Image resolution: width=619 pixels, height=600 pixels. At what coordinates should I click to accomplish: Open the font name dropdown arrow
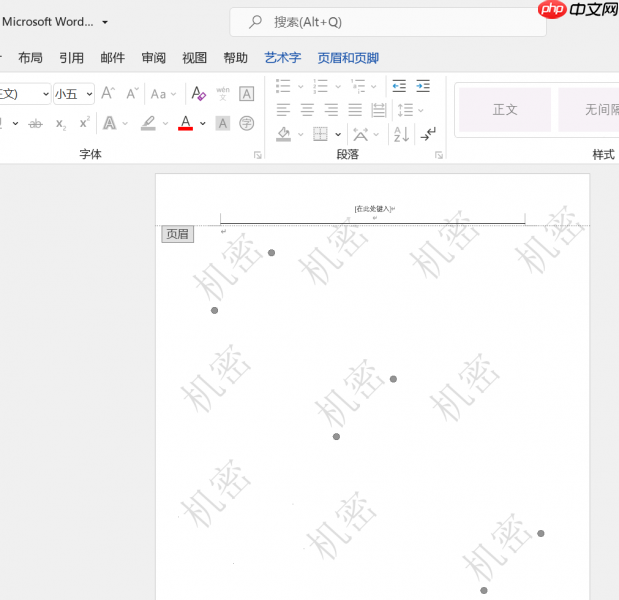tap(46, 94)
